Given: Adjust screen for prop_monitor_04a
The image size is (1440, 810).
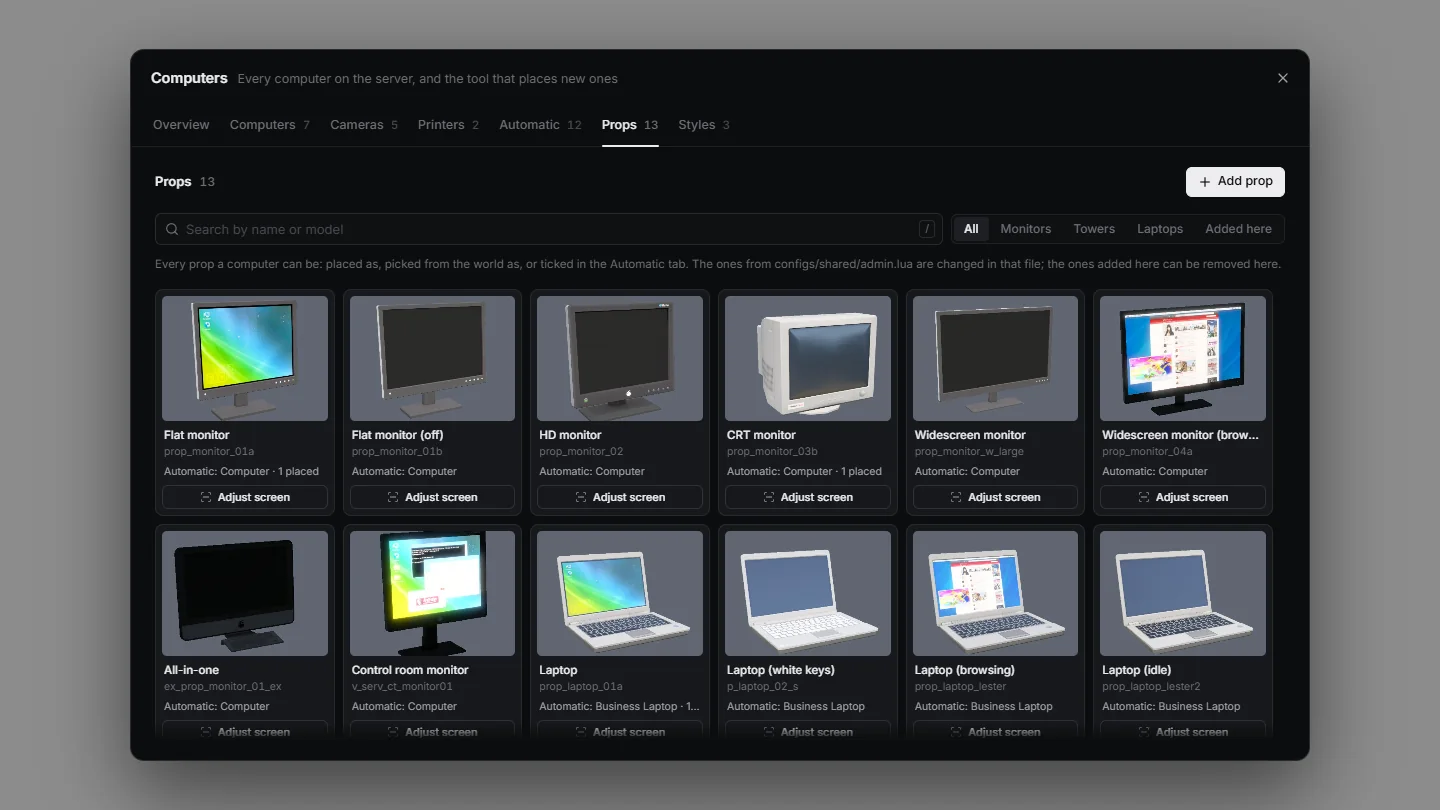Looking at the screenshot, I should pos(1183,497).
